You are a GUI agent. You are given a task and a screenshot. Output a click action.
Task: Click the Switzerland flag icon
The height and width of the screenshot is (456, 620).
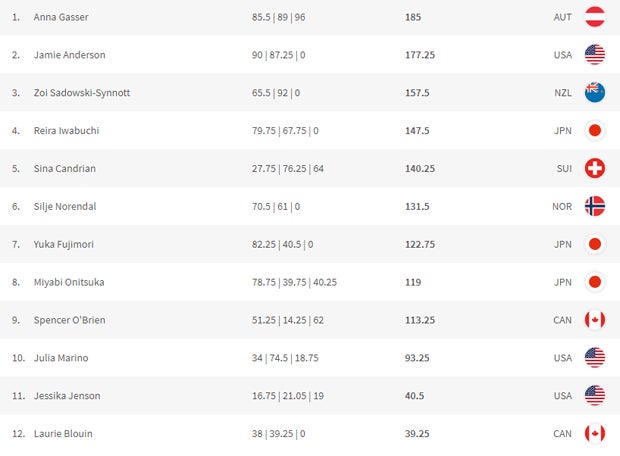click(595, 169)
